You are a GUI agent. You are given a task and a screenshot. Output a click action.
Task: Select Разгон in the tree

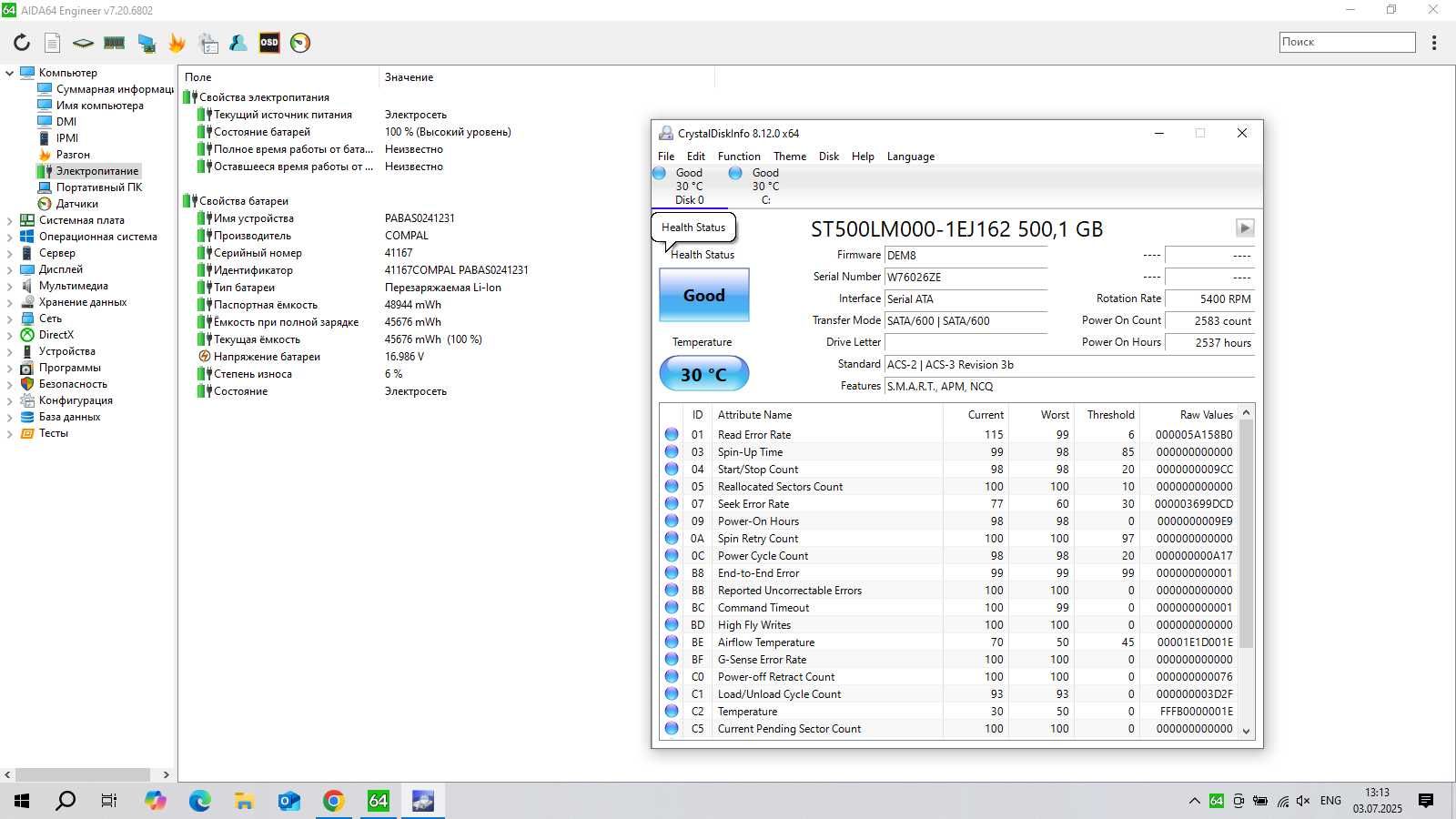[73, 155]
